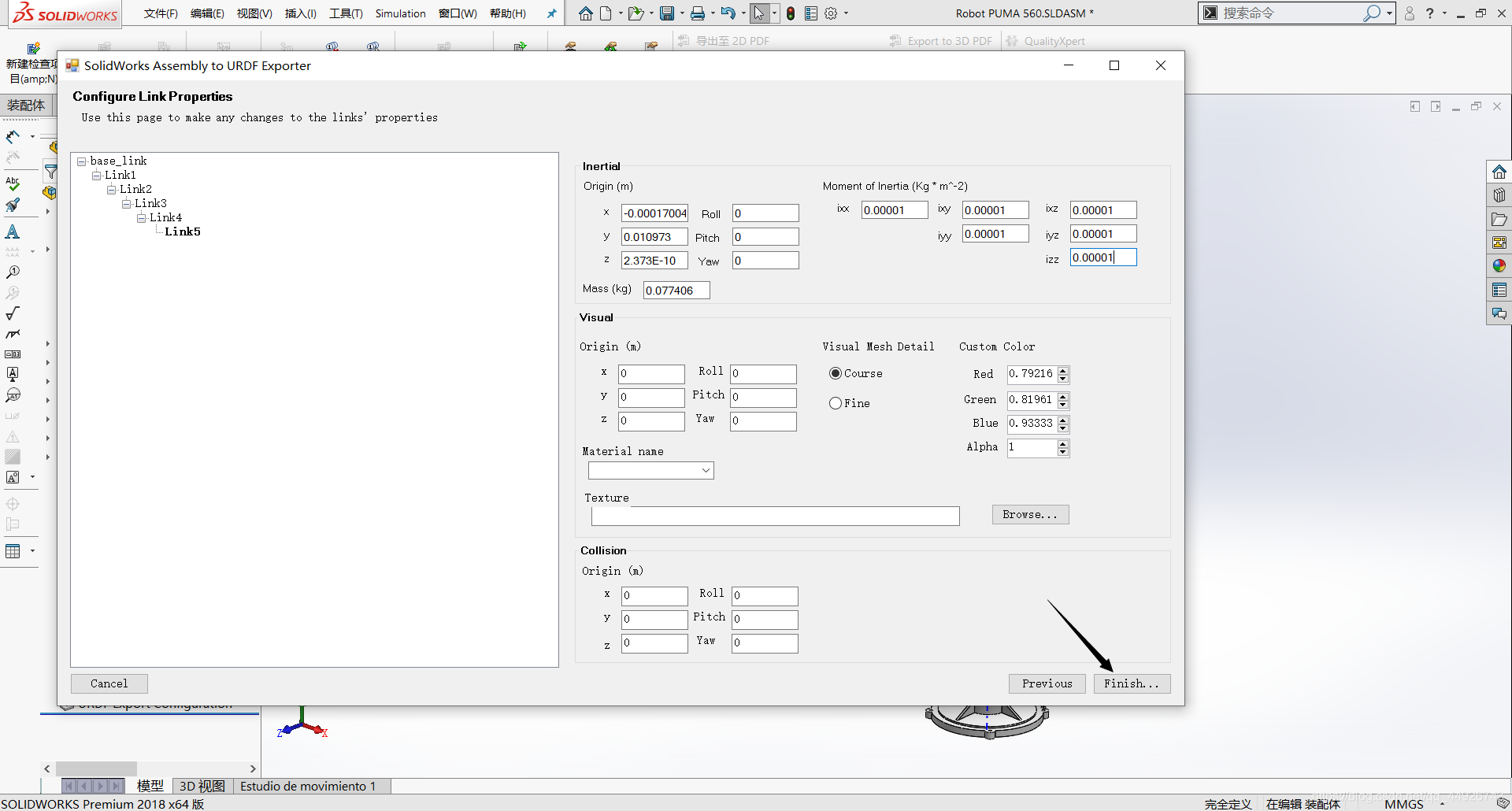Open the user login icon
This screenshot has width=1512, height=811.
(x=1410, y=13)
